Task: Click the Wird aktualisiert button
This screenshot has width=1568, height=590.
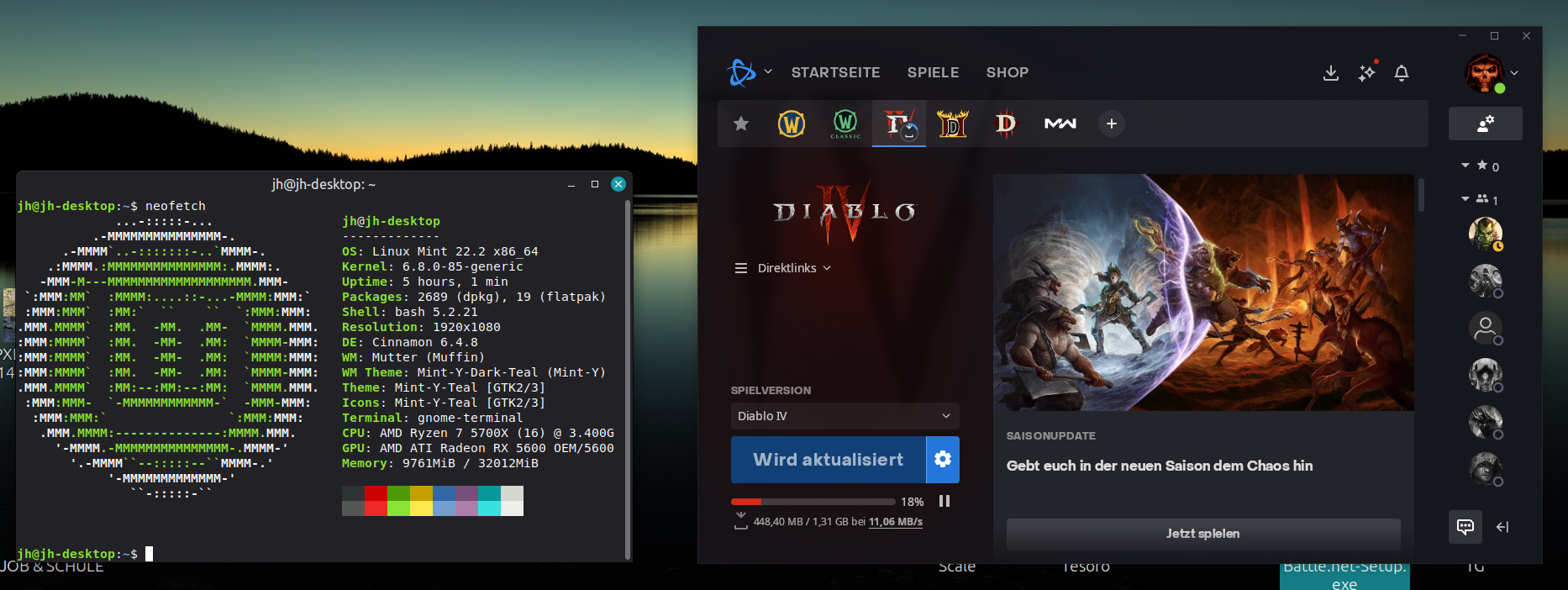Action: pos(828,460)
